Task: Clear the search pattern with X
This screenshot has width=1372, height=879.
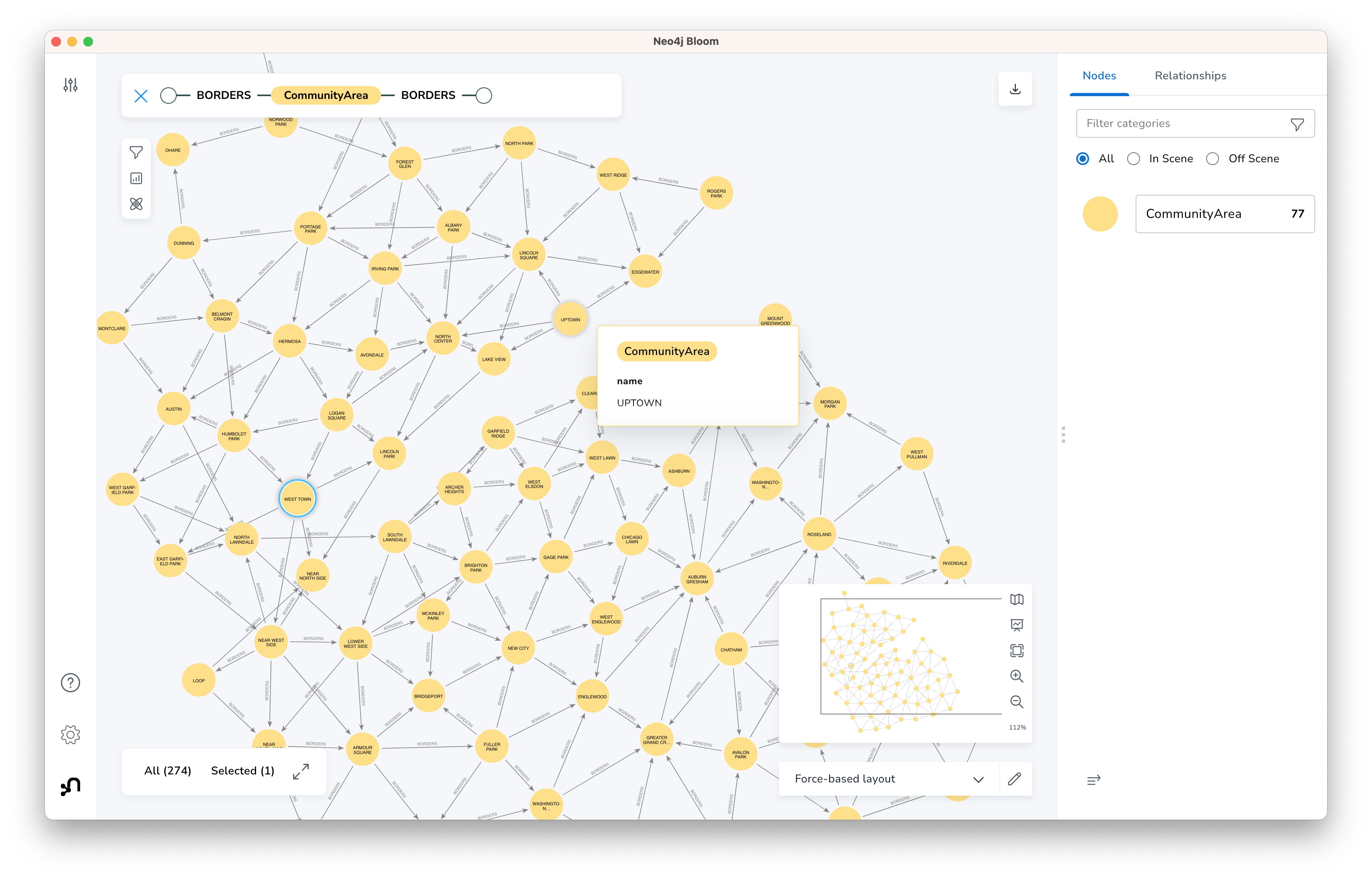Action: click(141, 95)
